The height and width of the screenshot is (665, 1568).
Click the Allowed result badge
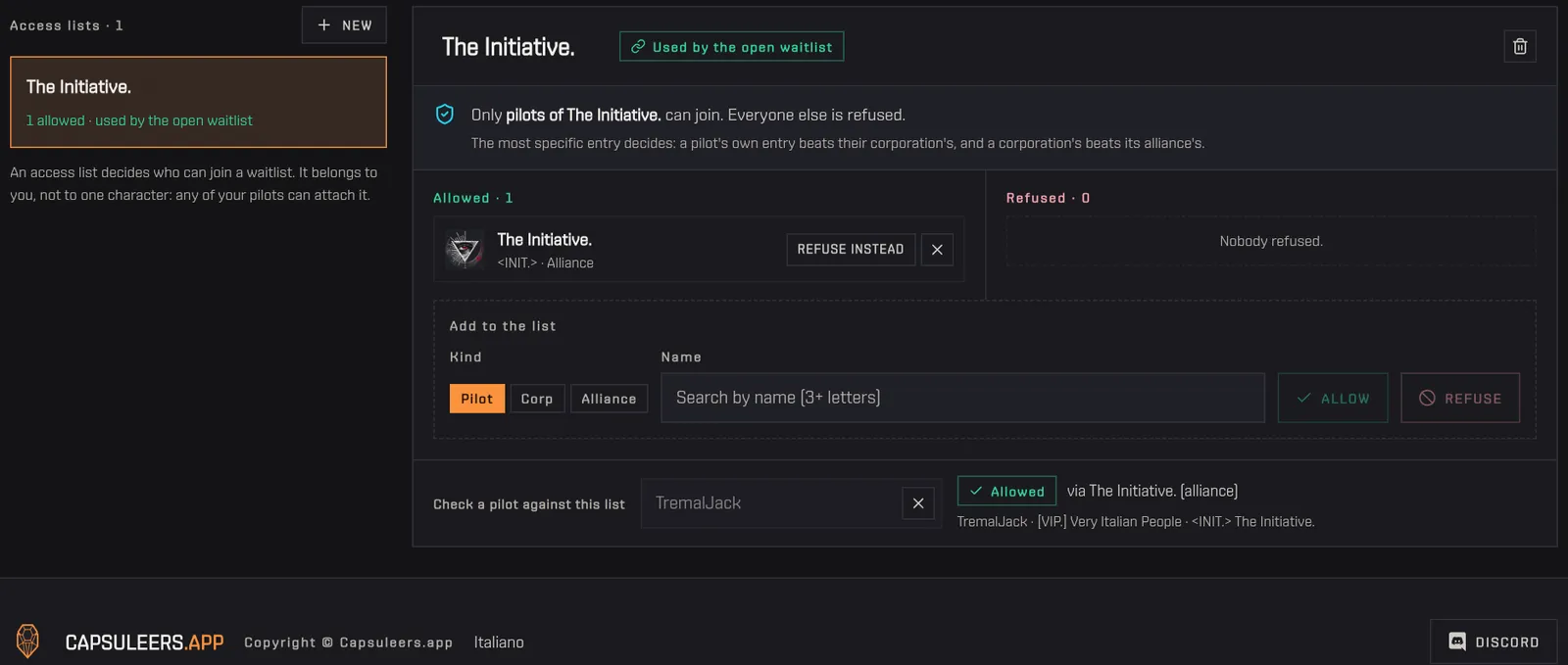(x=1006, y=491)
